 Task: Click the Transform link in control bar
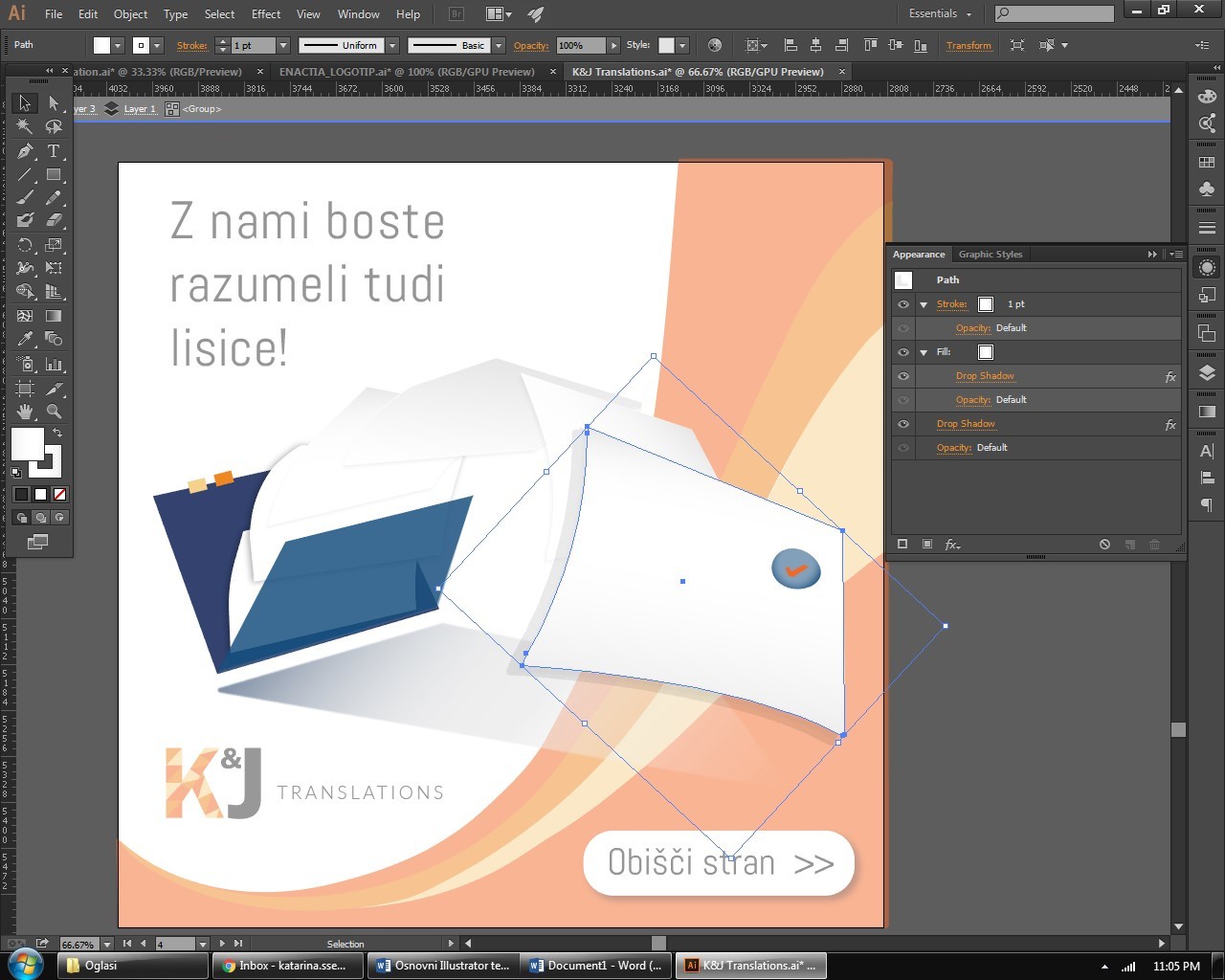[969, 46]
